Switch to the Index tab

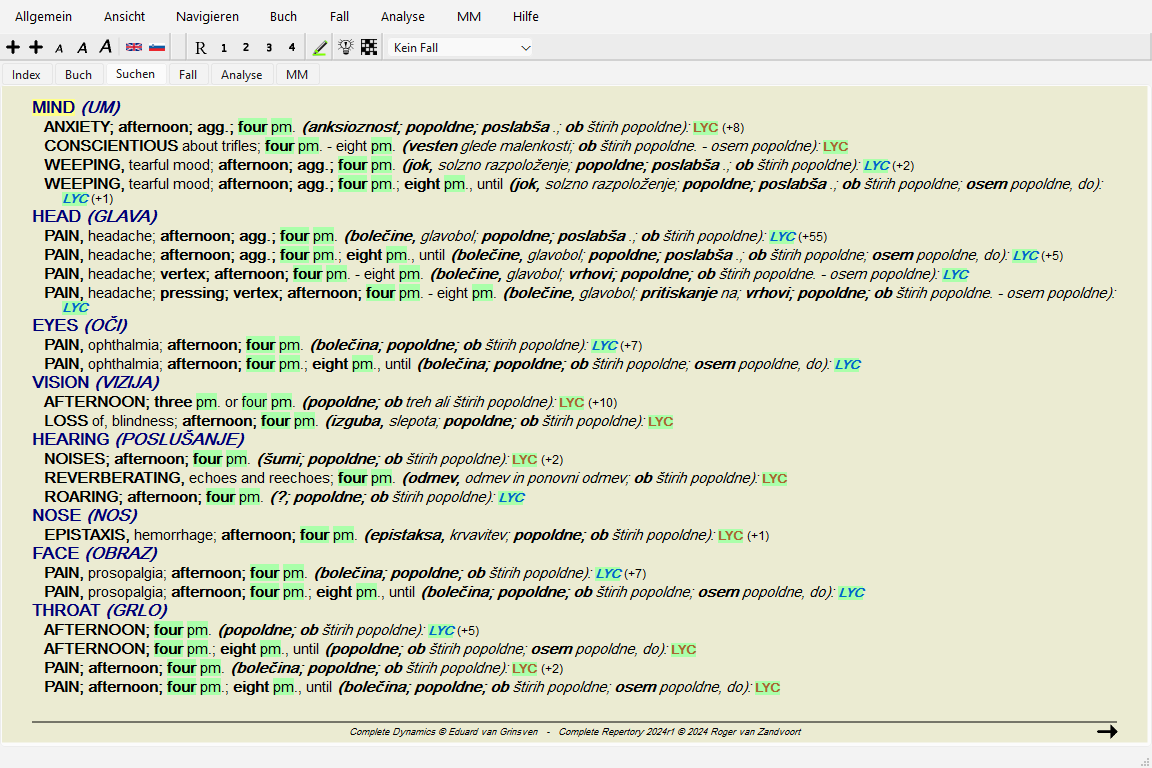click(26, 75)
